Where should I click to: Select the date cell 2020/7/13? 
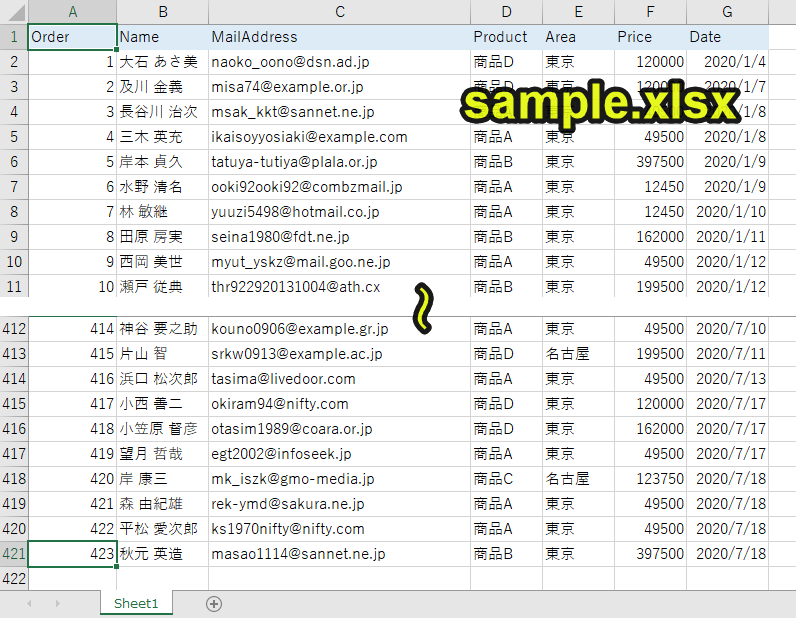[727, 379]
